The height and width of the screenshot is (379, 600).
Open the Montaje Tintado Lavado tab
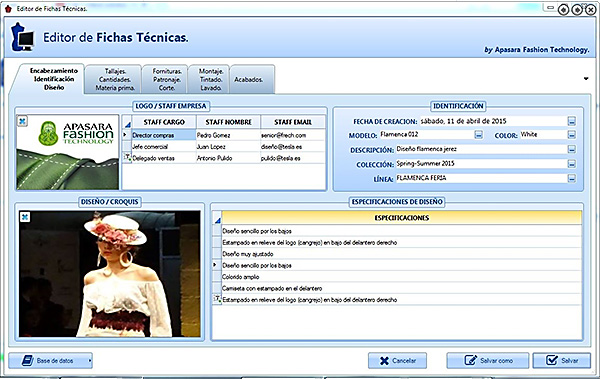[x=210, y=79]
